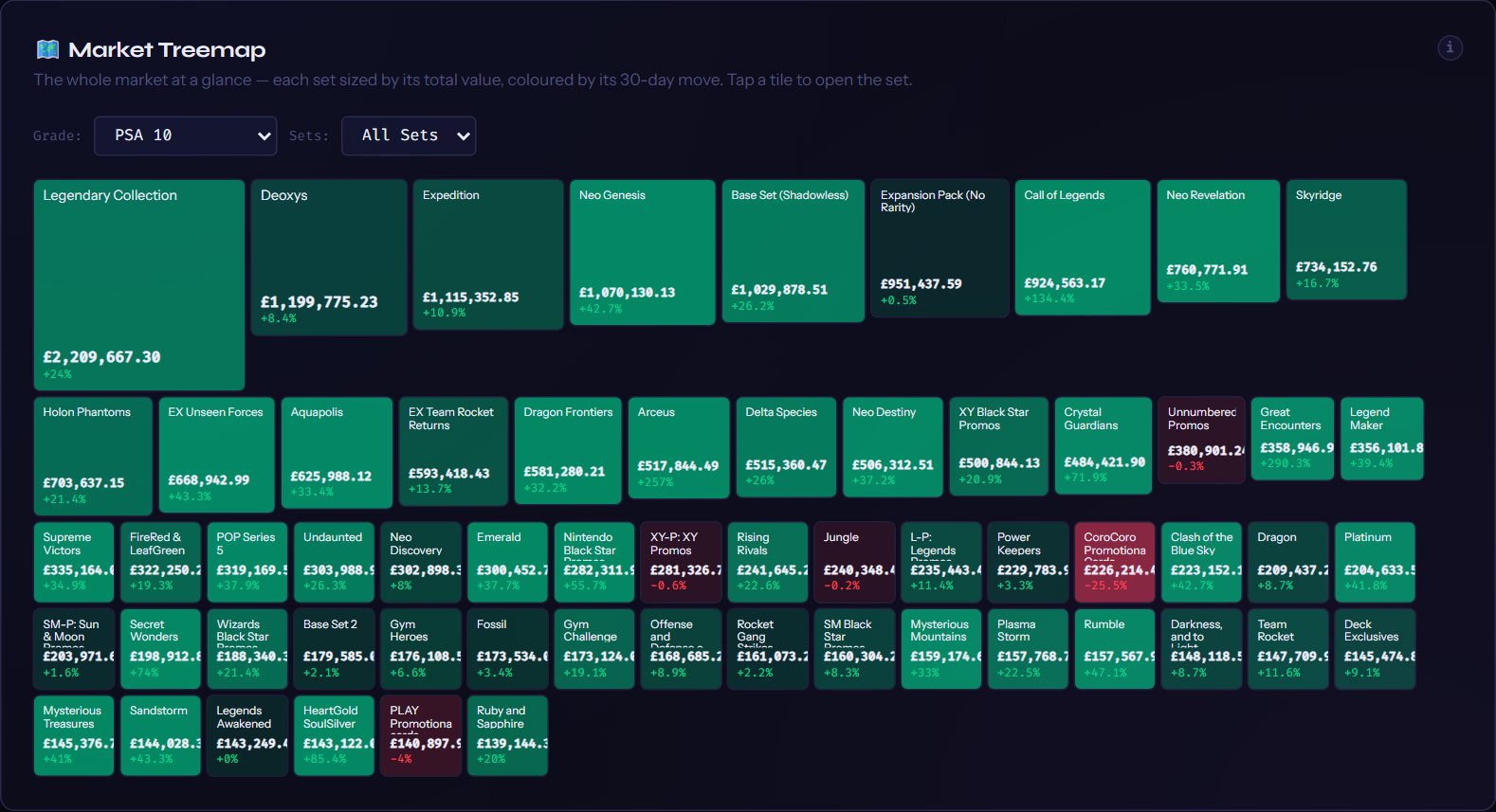Open the EX Unseen Forces tile

click(x=217, y=455)
